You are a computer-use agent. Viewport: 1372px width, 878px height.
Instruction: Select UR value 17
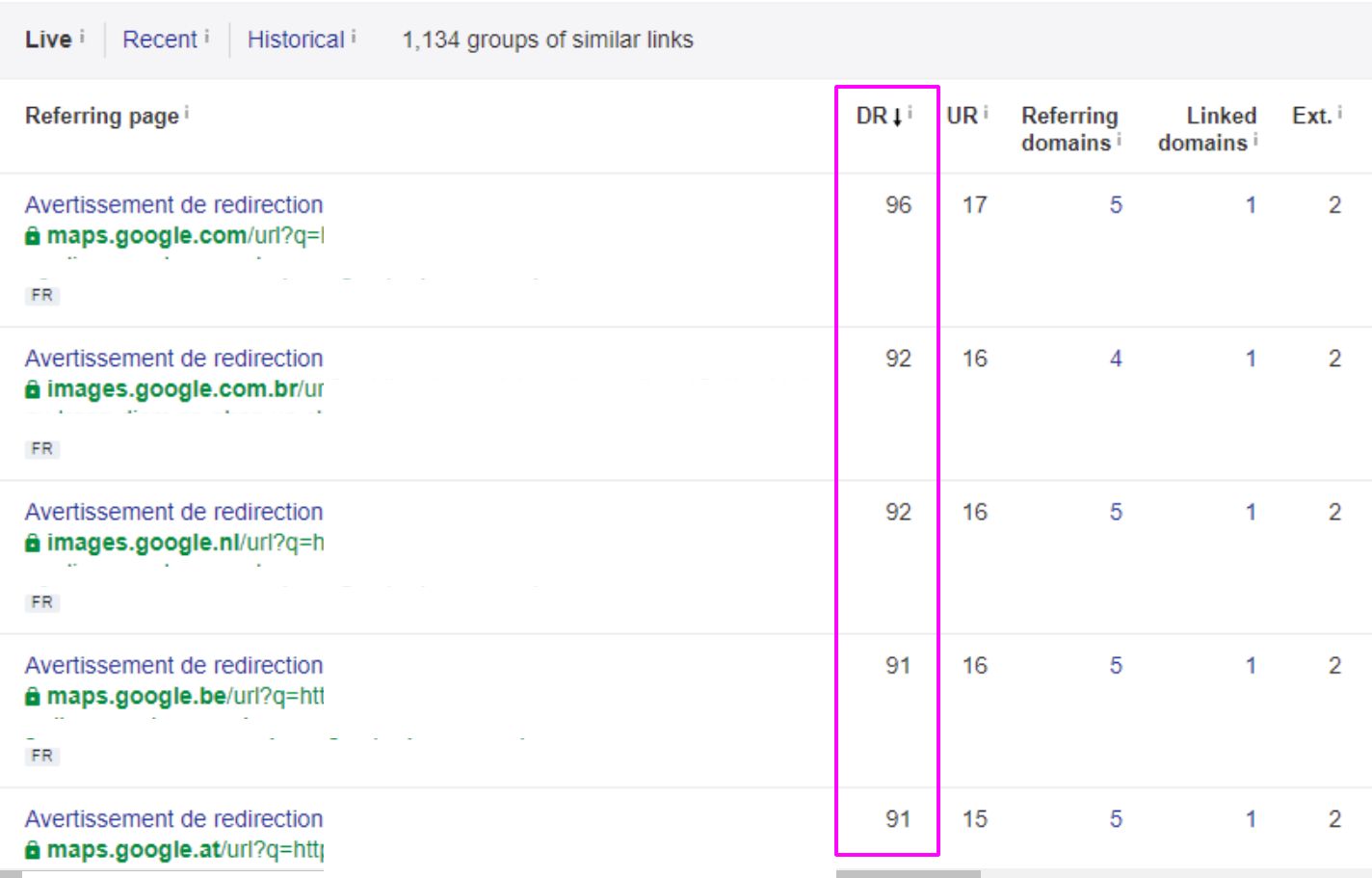tap(974, 204)
